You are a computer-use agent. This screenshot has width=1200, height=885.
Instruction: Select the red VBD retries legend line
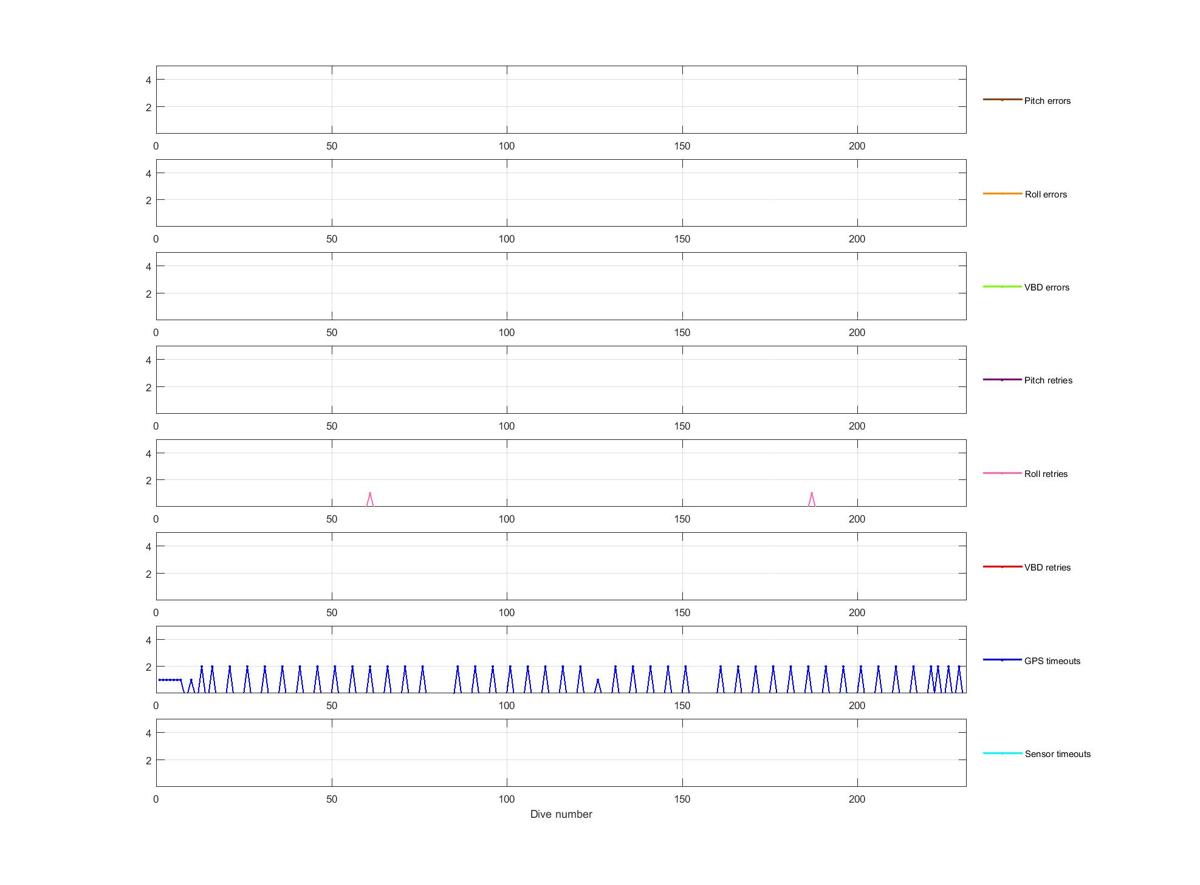(1002, 567)
